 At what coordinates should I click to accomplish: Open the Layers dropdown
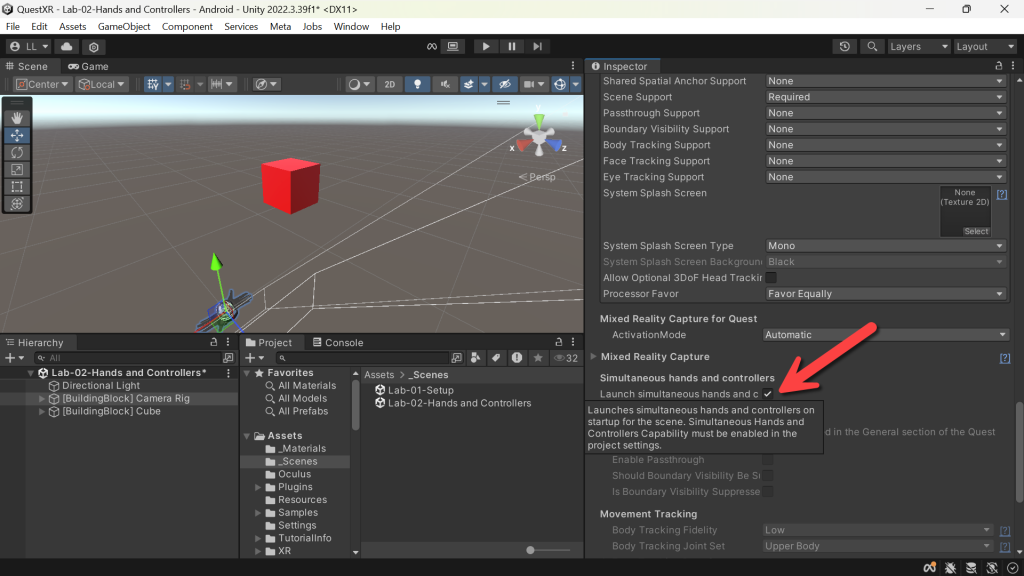tap(919, 46)
